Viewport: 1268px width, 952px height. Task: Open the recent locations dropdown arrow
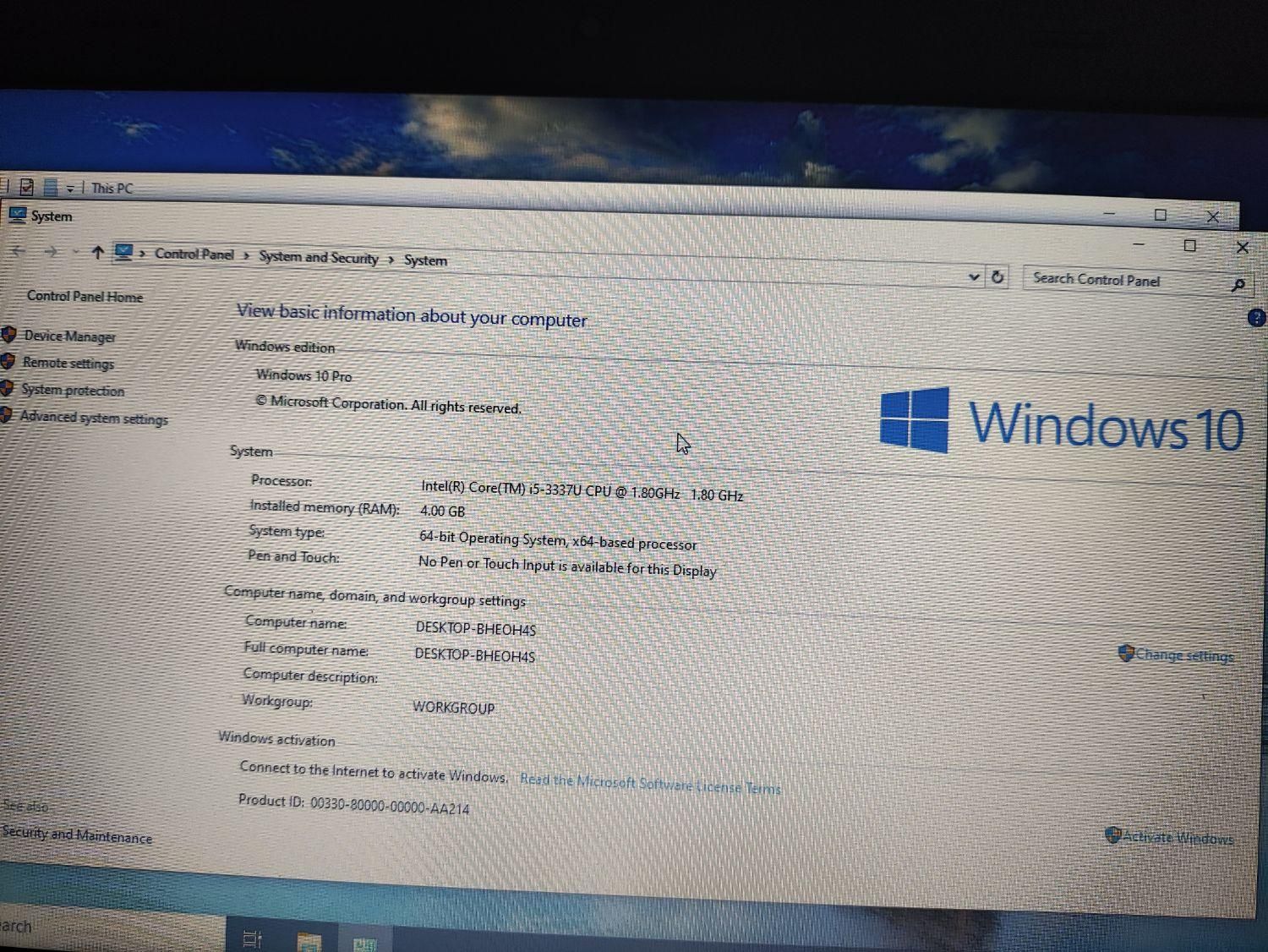(x=75, y=252)
